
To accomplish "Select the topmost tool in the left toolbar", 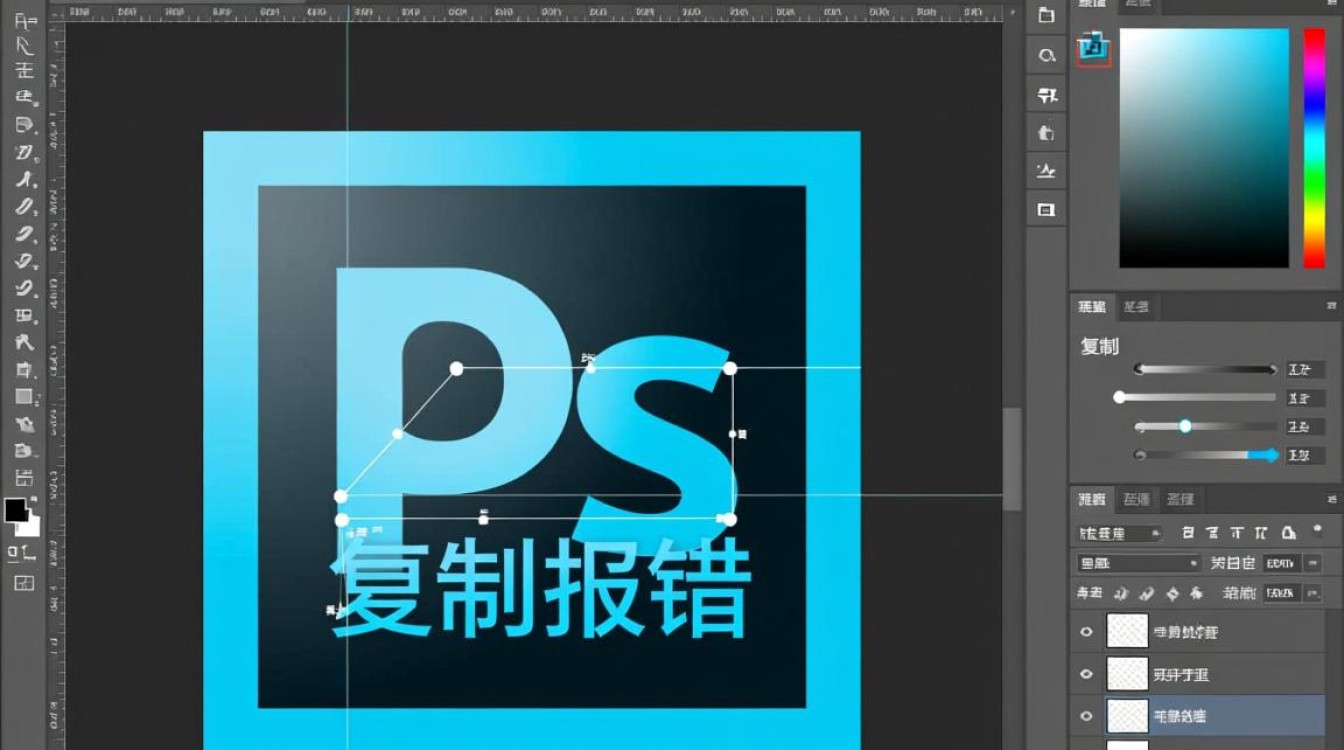I will [24, 20].
